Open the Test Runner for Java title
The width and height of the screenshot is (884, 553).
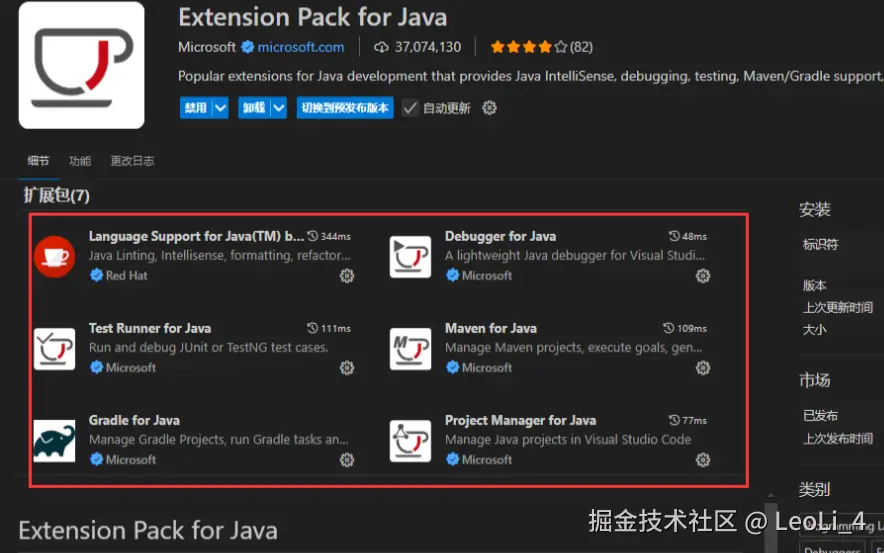point(150,328)
